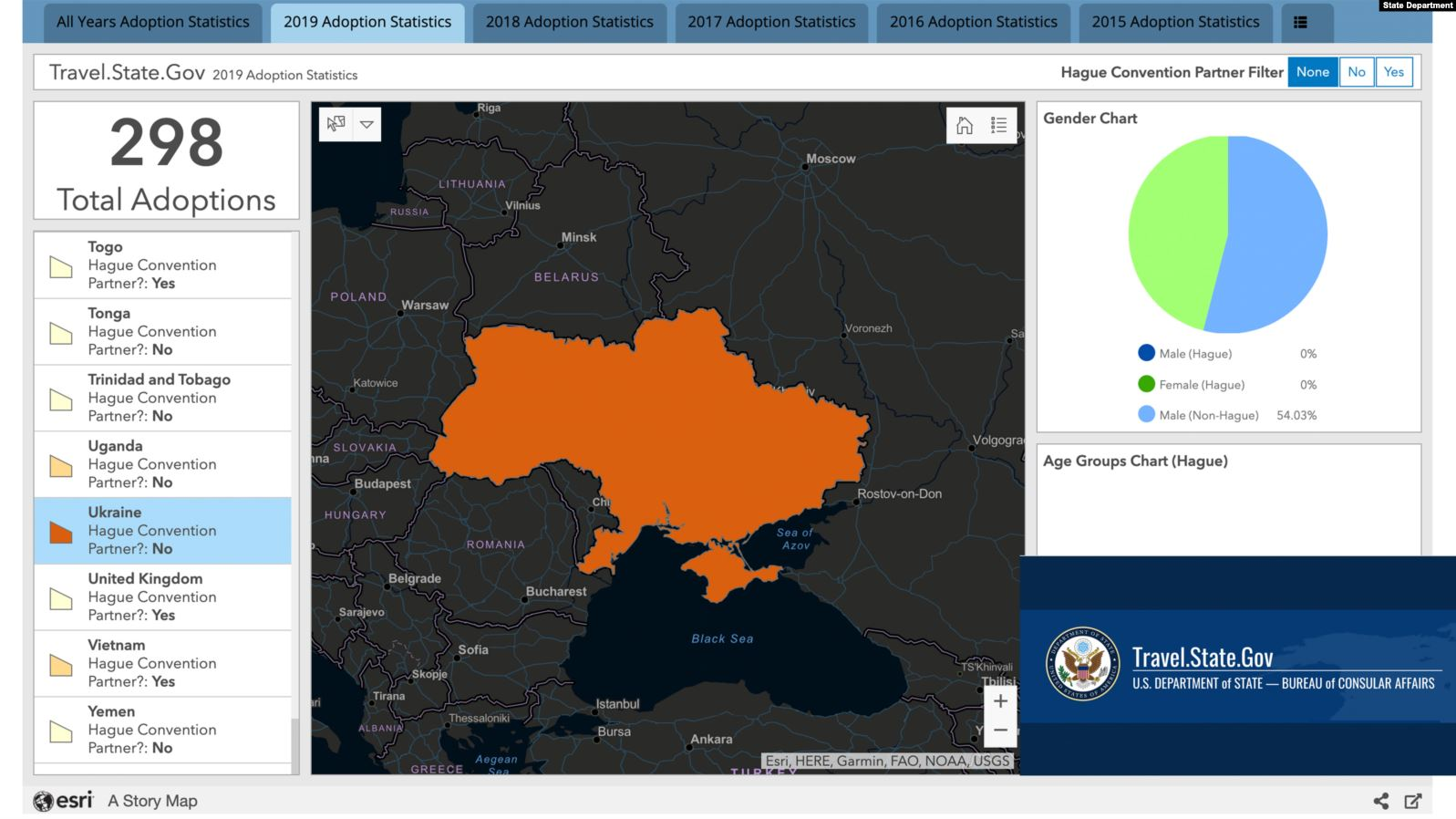Zoom out on the map
Viewport: 1456px width, 819px height.
[x=1000, y=730]
